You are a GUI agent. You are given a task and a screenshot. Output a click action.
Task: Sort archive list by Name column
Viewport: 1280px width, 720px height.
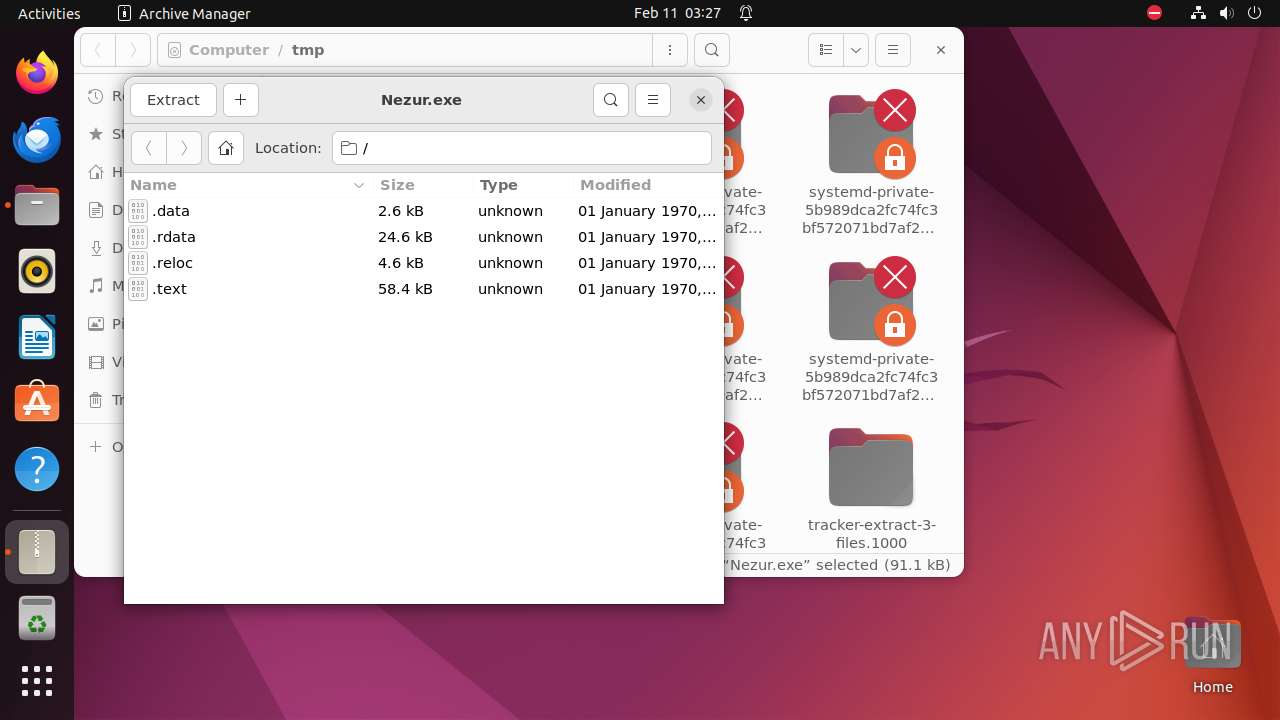pos(248,185)
